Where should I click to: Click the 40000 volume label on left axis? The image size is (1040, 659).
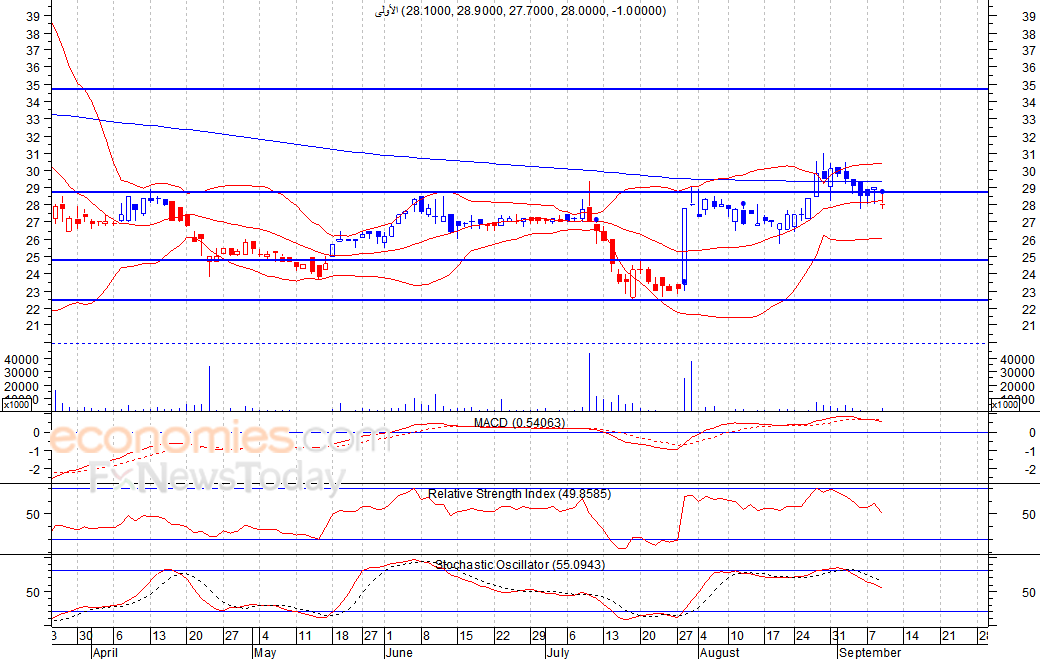tap(22, 359)
